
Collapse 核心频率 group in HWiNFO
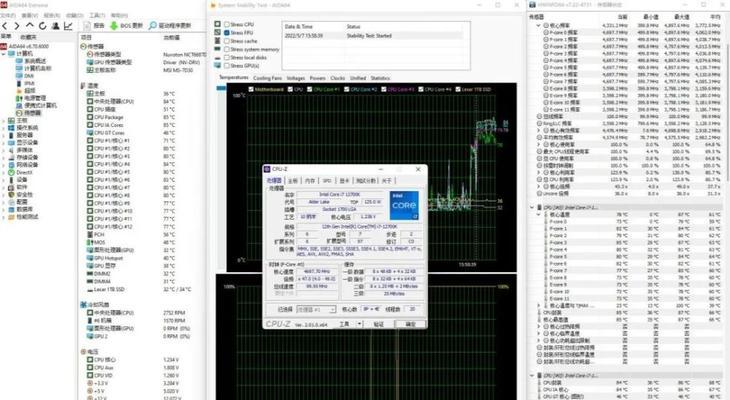coord(539,26)
